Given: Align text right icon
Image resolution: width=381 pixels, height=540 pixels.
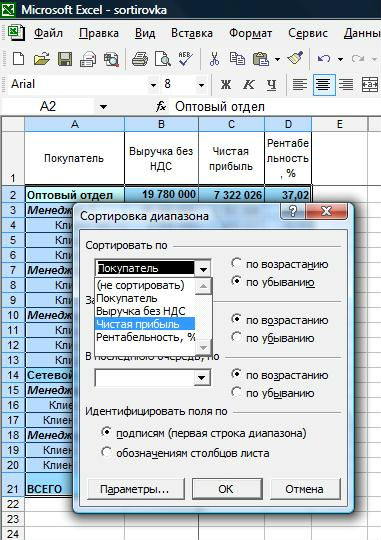Looking at the screenshot, I should [x=346, y=84].
